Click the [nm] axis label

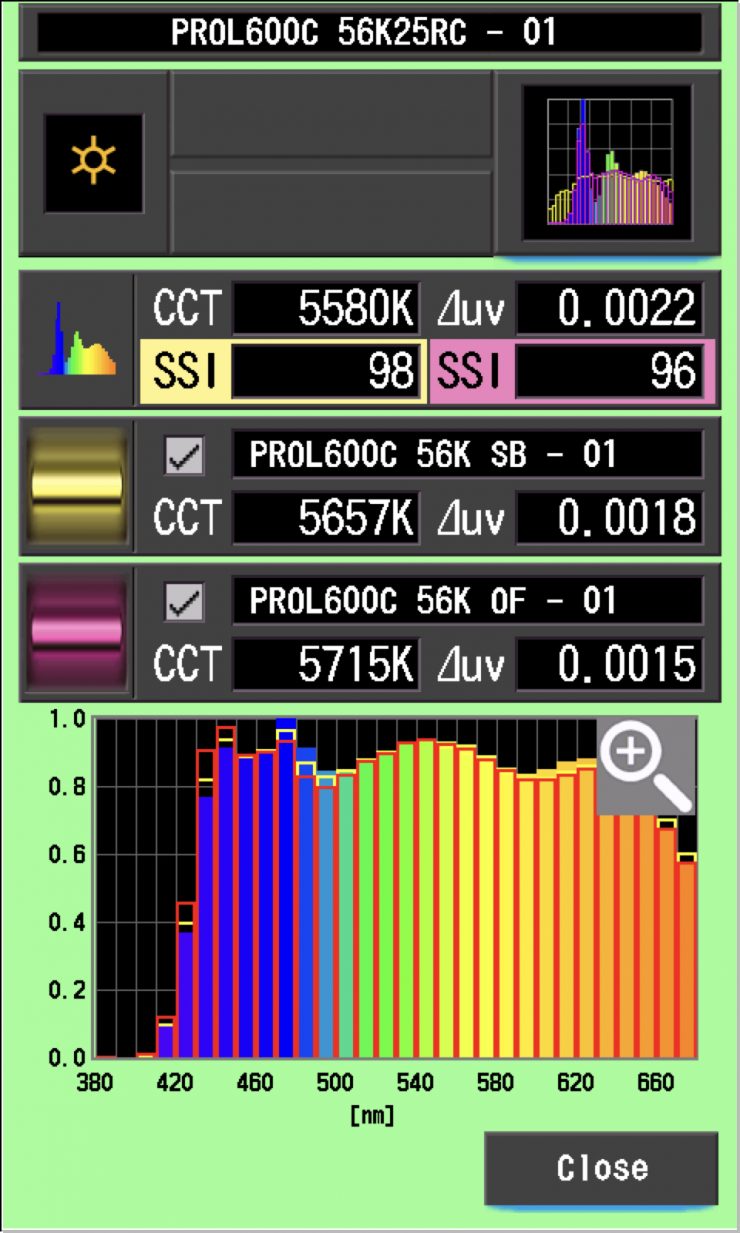click(x=372, y=1114)
